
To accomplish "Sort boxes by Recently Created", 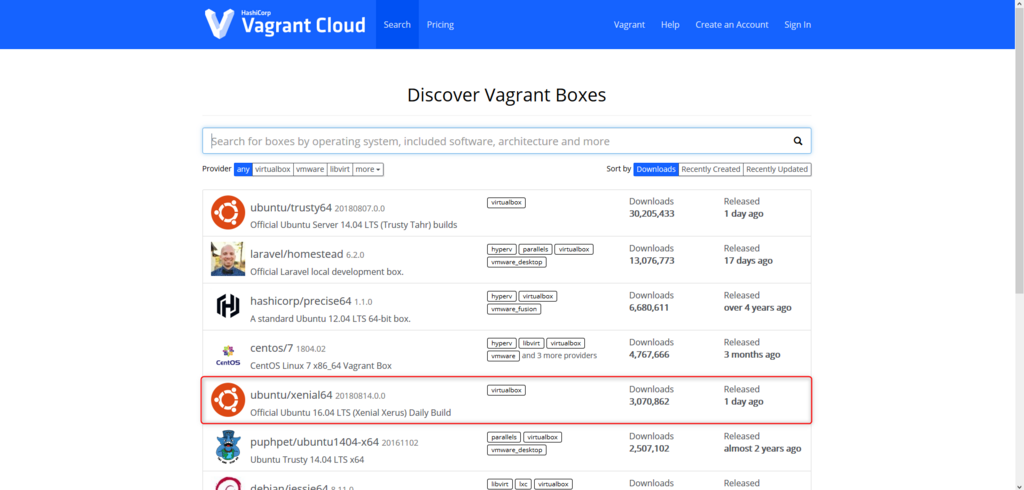I will [x=711, y=169].
